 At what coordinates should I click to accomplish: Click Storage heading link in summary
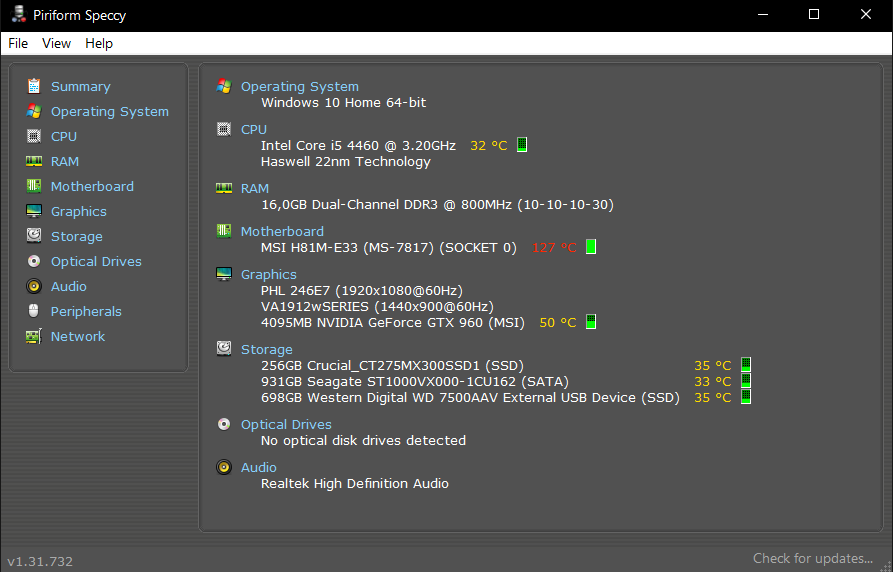[x=267, y=350]
